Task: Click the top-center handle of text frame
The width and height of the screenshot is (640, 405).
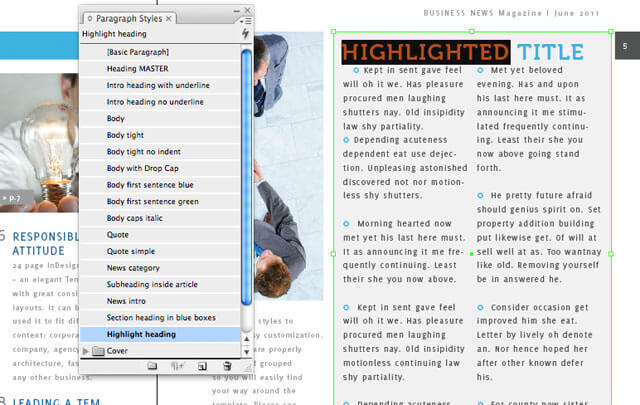Action: (472, 31)
